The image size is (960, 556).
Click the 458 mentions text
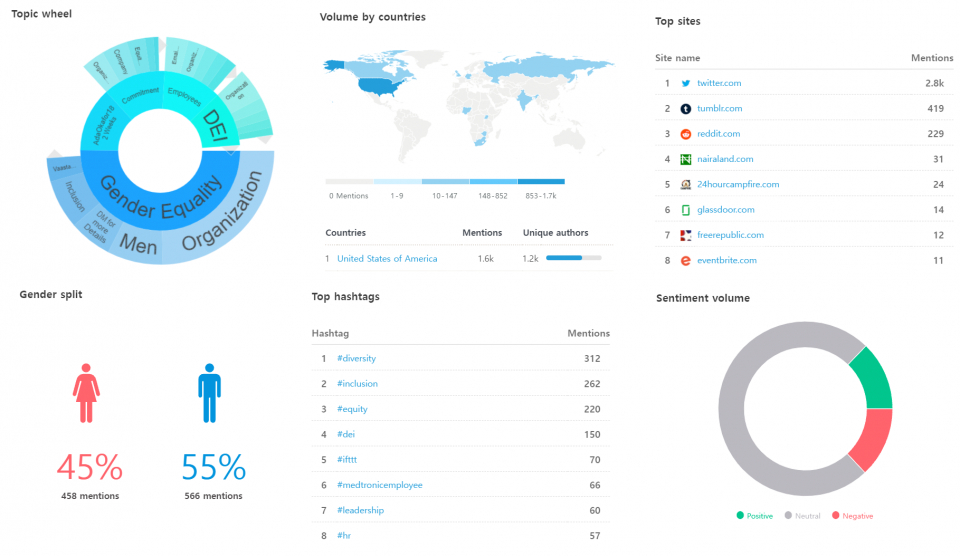point(90,496)
